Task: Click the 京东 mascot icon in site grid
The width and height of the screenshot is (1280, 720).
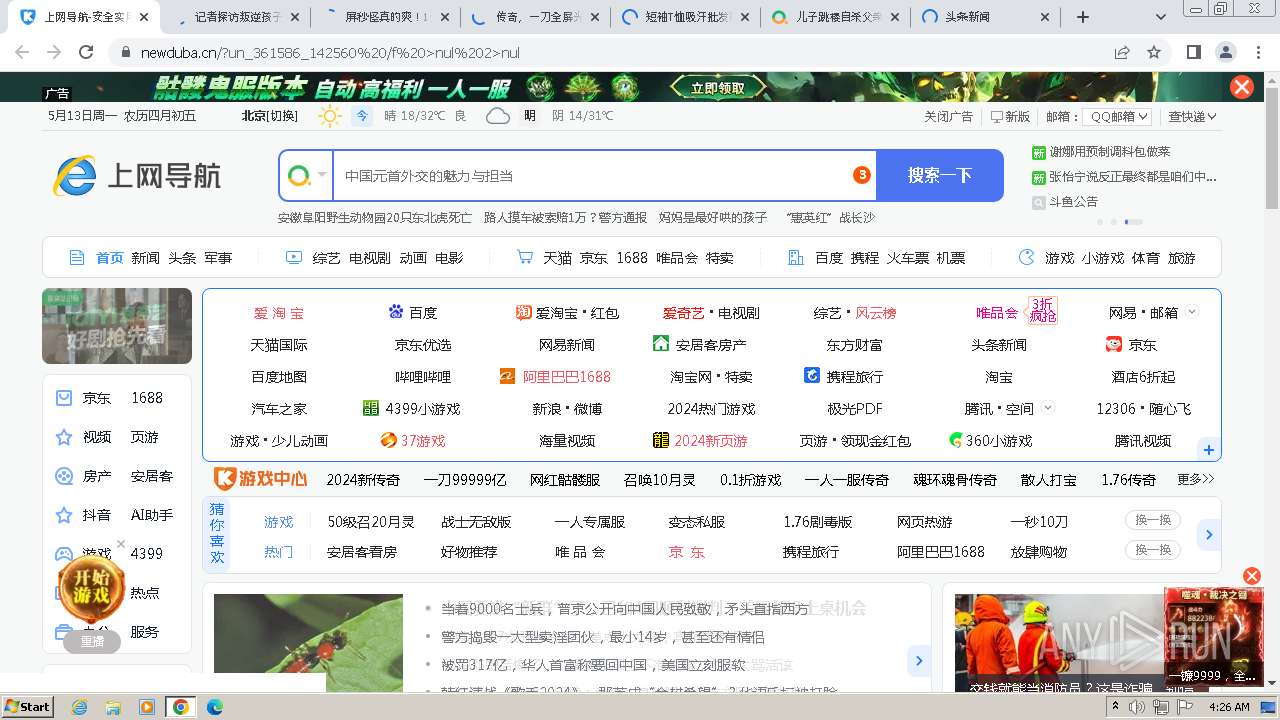Action: point(1114,344)
